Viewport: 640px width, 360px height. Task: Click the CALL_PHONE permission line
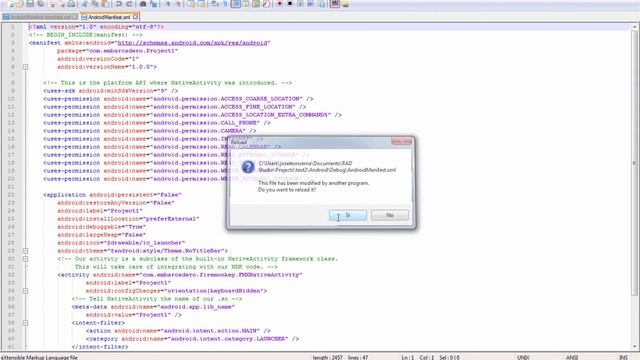157,123
